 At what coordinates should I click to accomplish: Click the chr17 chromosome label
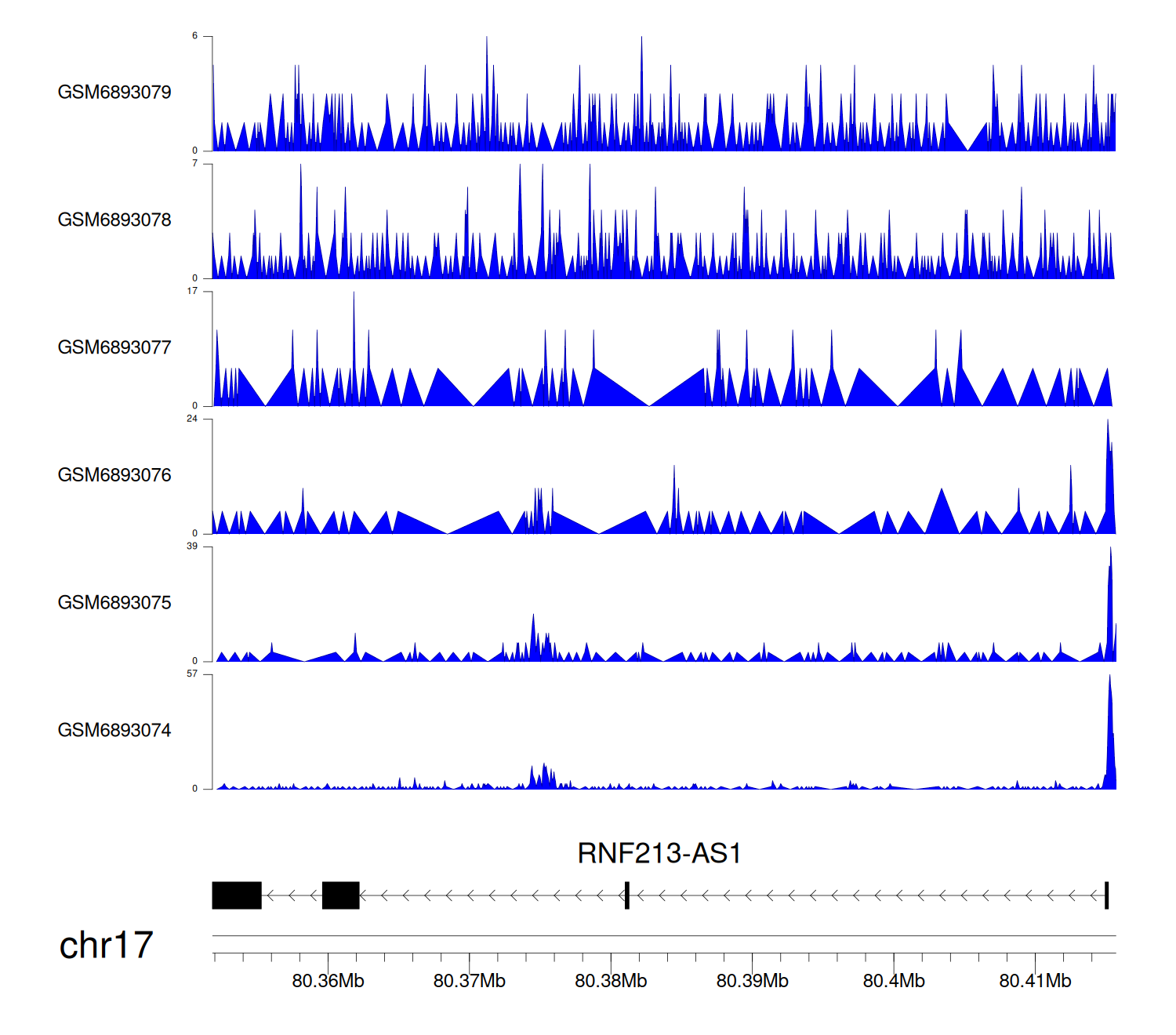[x=106, y=946]
